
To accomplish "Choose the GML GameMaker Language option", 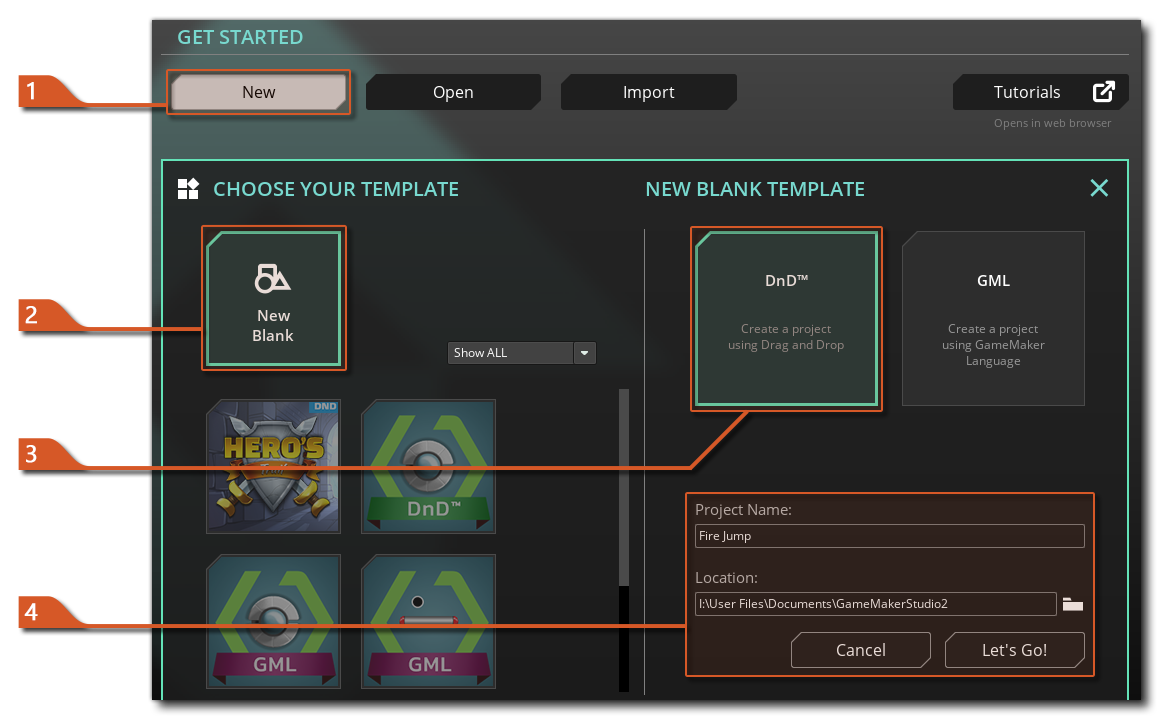I will 993,319.
